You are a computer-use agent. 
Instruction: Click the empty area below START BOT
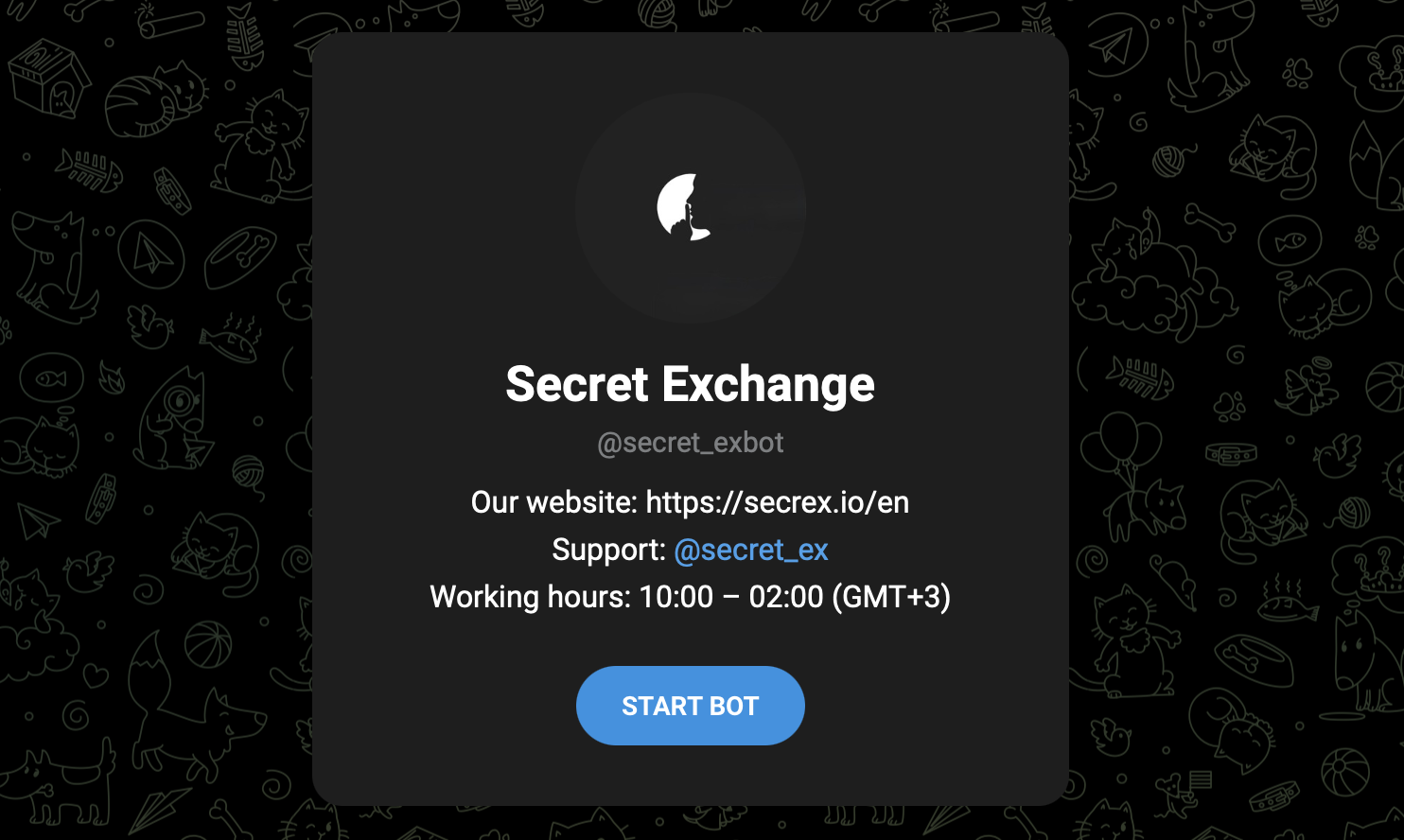(x=690, y=776)
